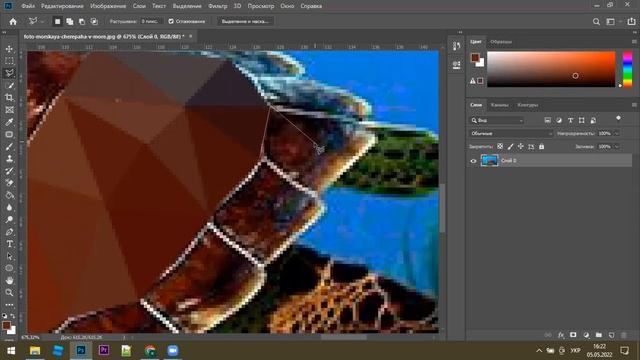Screen dimensions: 640x360
Task: Select the Ellipse shape tool
Action: click(9, 268)
